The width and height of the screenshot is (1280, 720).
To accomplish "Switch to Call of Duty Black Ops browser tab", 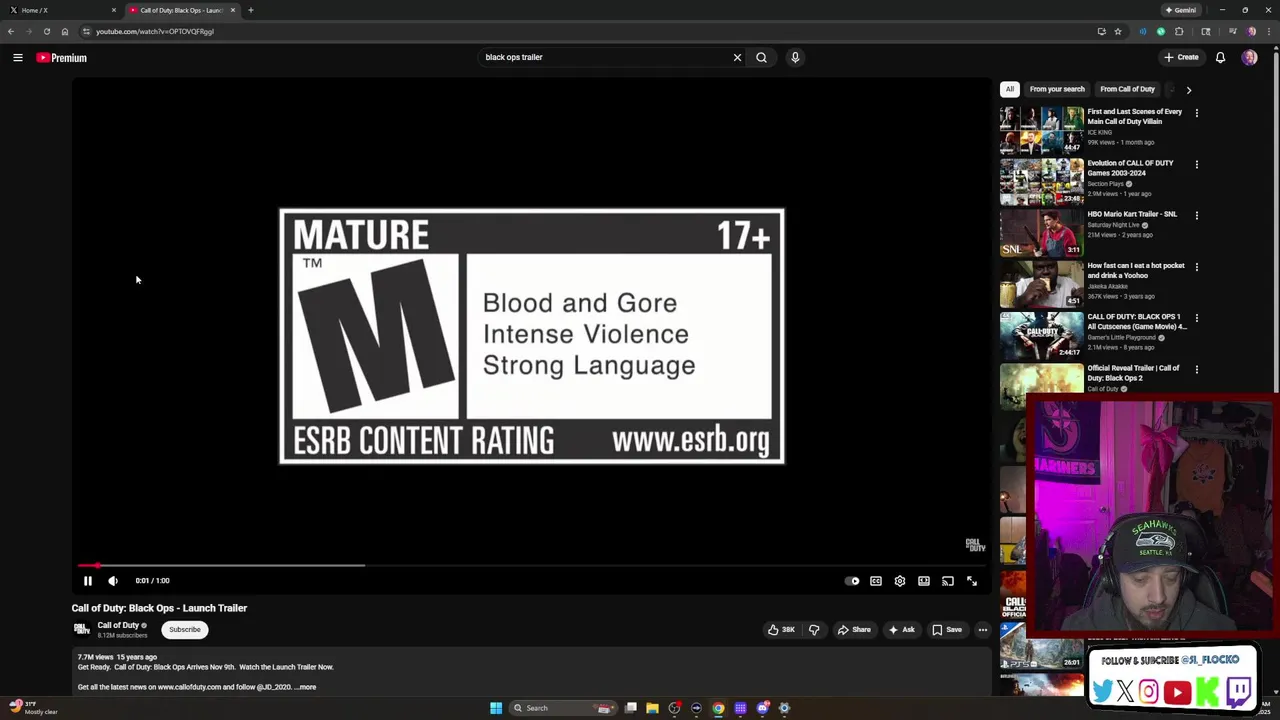I will (x=181, y=10).
